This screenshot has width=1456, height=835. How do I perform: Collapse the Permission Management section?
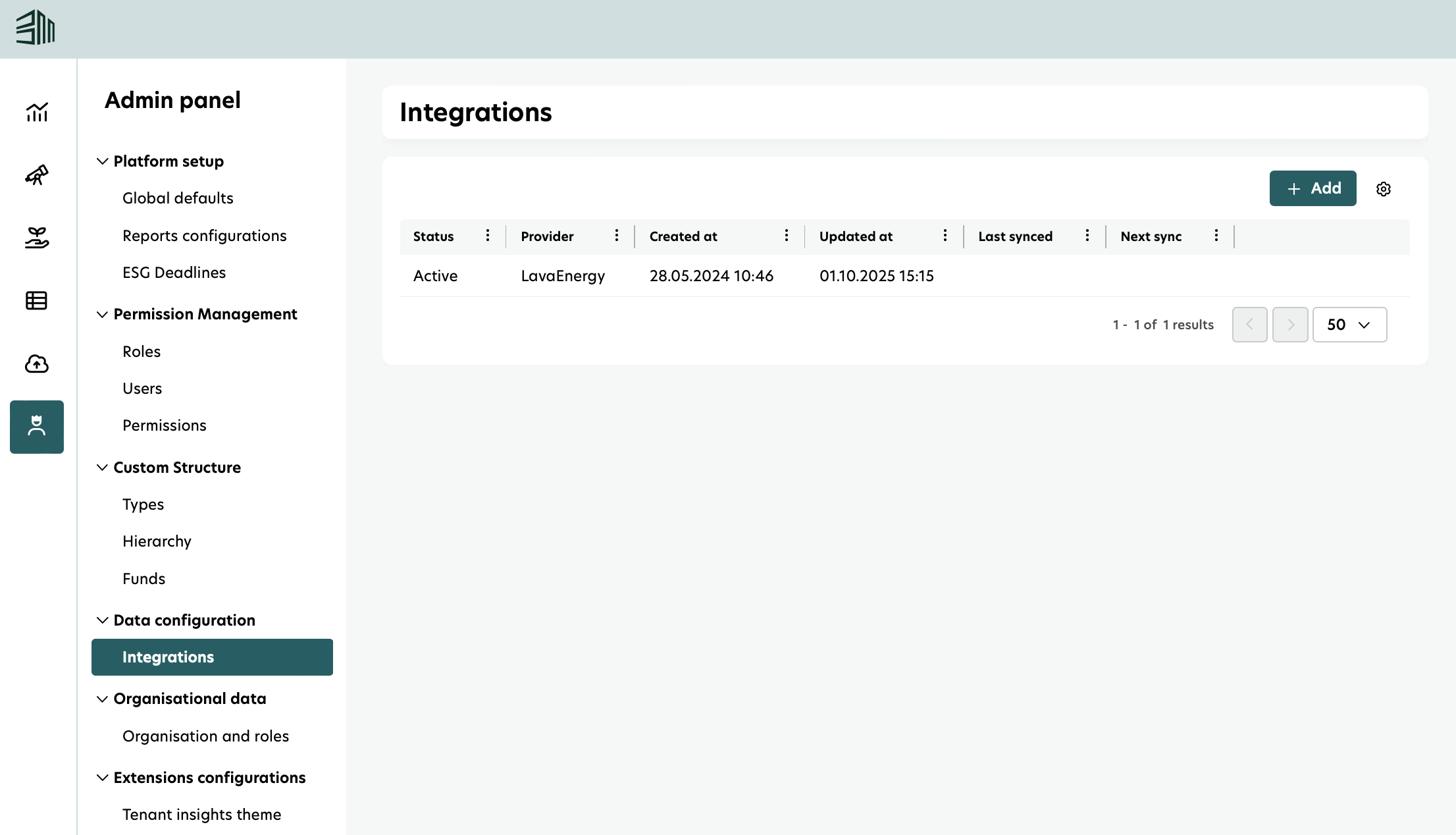pyautogui.click(x=102, y=314)
